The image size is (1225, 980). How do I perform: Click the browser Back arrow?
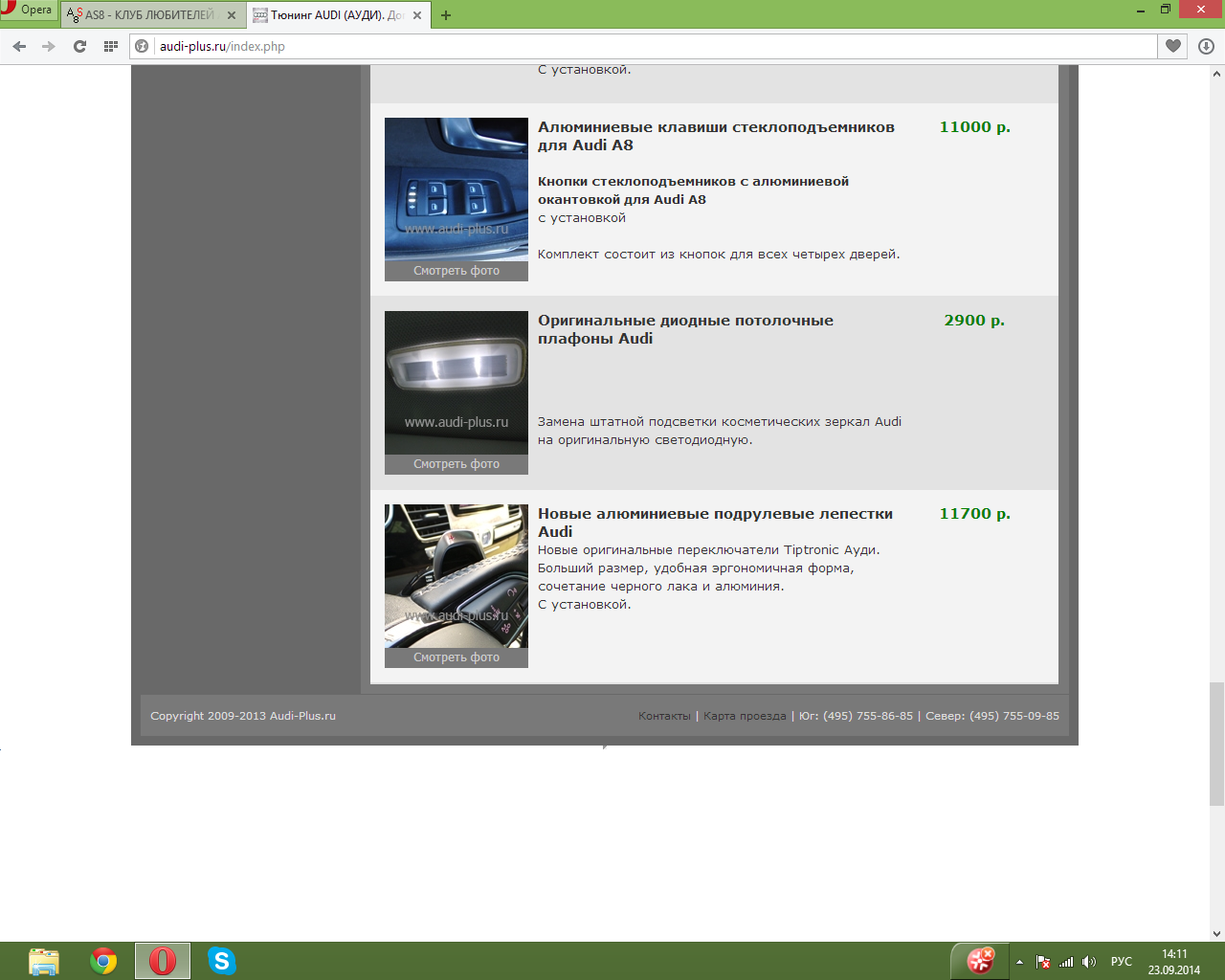point(19,46)
